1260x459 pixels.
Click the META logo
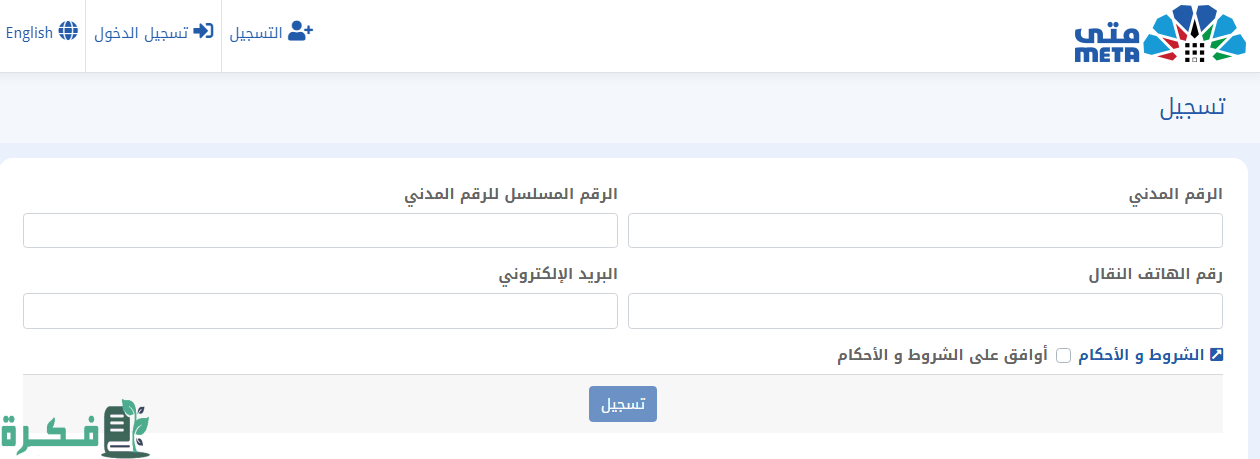coord(1159,35)
